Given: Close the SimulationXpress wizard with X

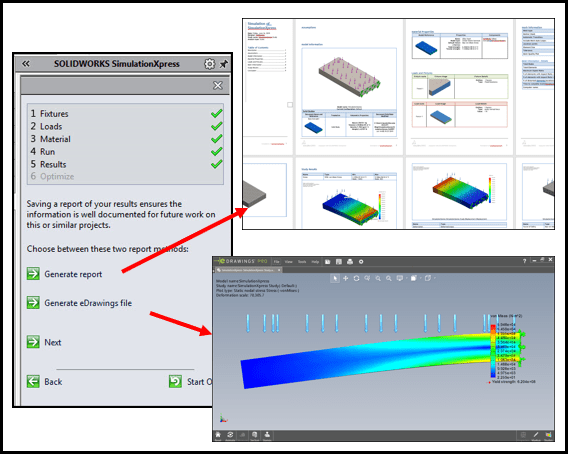Looking at the screenshot, I should [x=218, y=86].
